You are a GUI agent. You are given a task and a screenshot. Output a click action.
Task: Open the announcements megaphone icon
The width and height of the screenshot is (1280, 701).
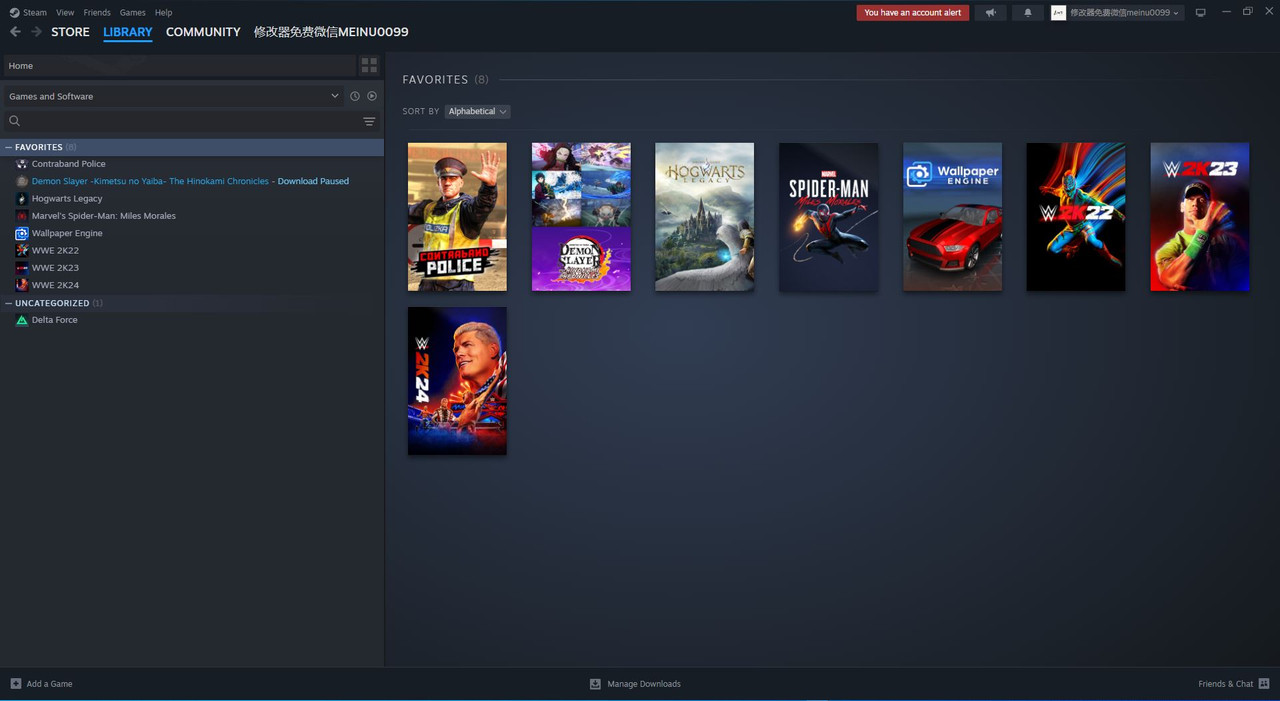[990, 13]
